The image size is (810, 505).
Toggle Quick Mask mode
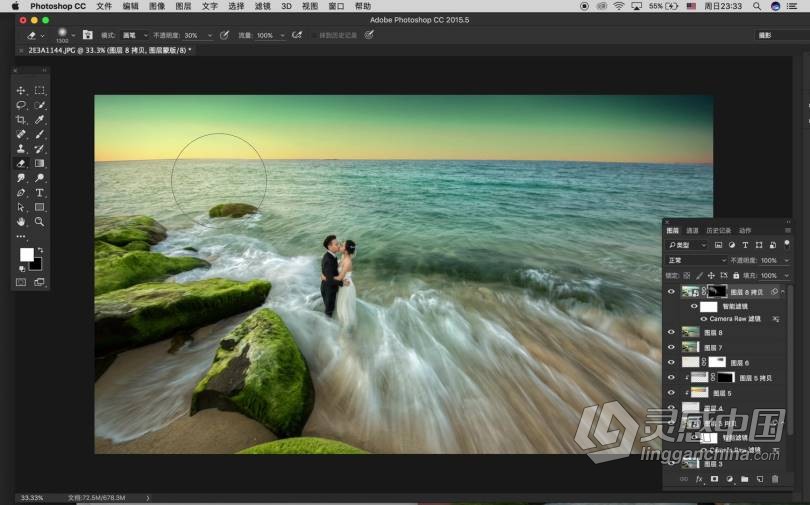[x=21, y=282]
